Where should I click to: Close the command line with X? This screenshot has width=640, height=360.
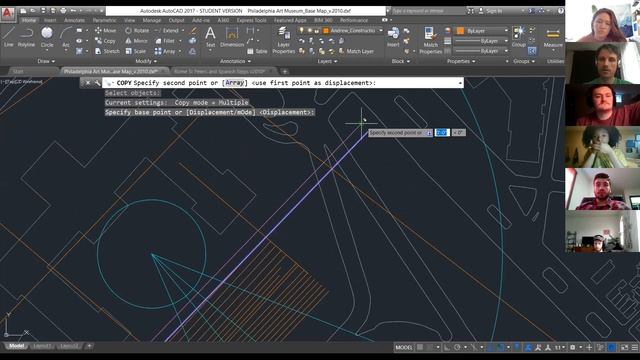coord(88,83)
